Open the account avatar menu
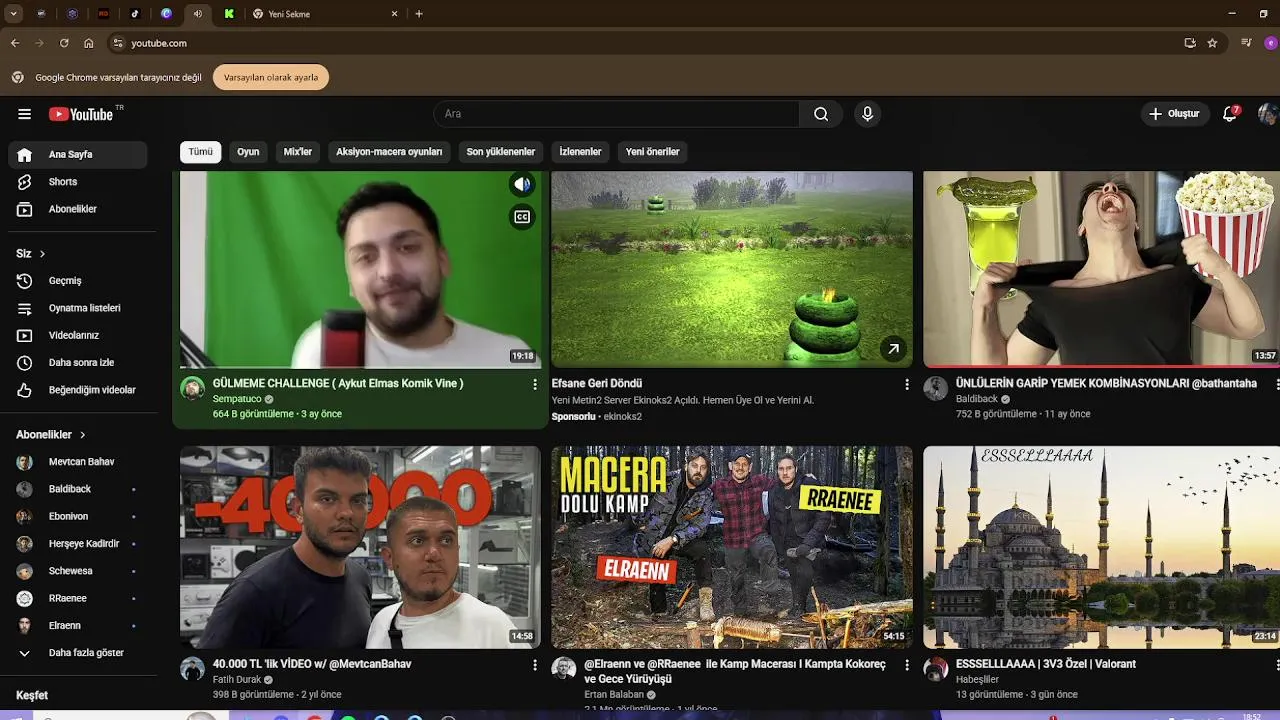The width and height of the screenshot is (1280, 720). [1268, 114]
